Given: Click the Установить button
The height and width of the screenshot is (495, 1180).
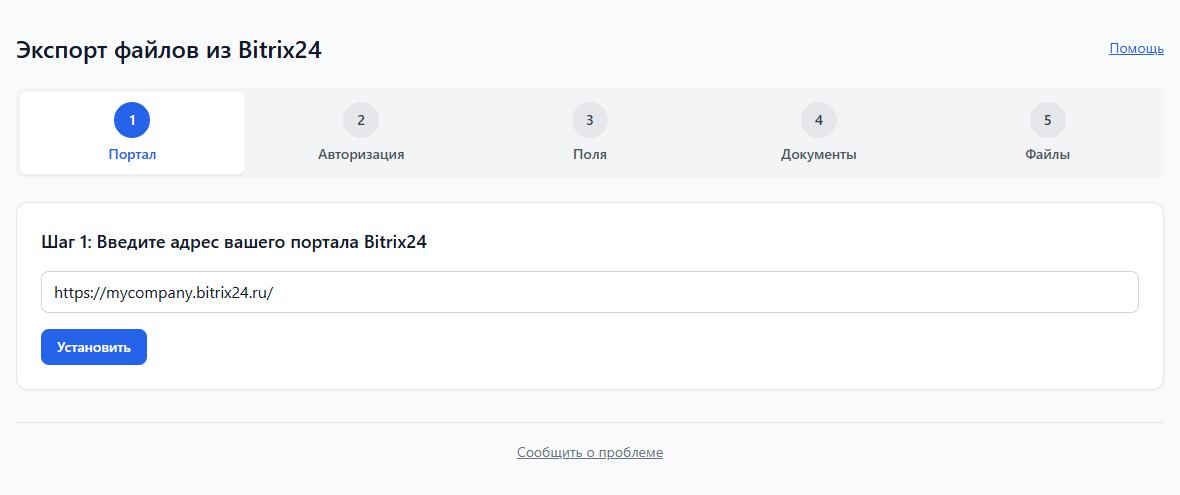Looking at the screenshot, I should click(94, 347).
